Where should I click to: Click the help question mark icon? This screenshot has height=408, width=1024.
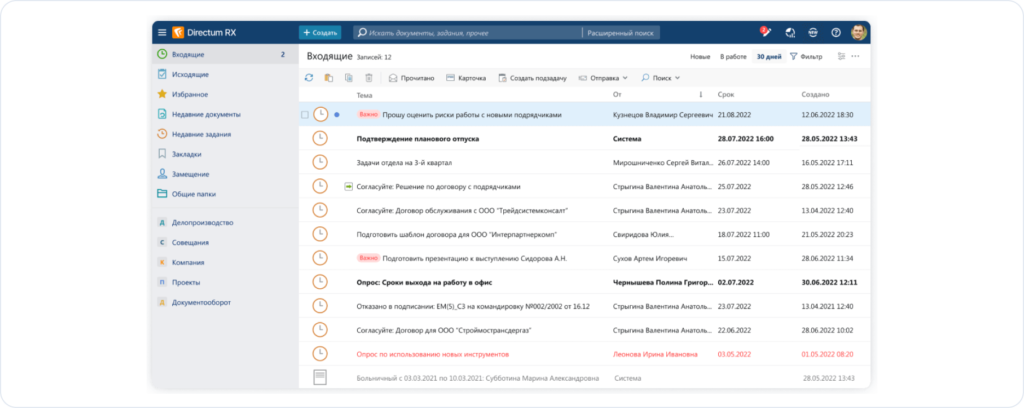836,32
